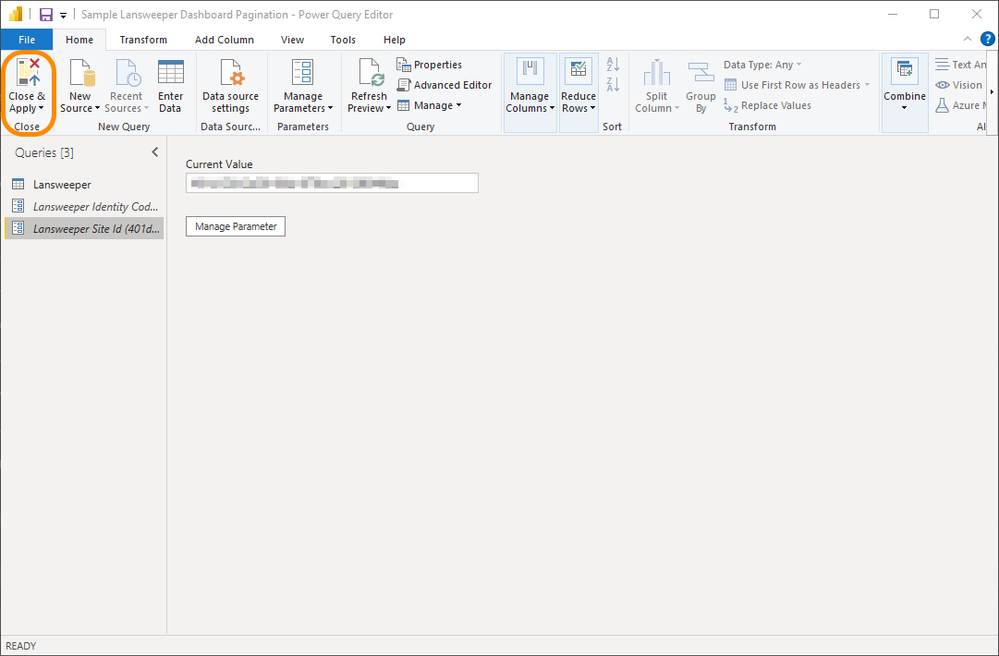Click the Group By button
Screen dimensions: 999x656
click(x=700, y=85)
